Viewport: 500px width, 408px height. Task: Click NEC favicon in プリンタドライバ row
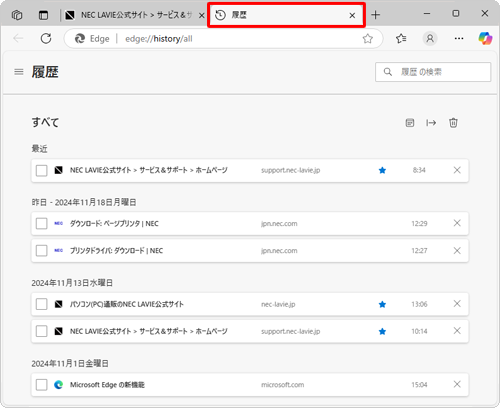(x=58, y=250)
